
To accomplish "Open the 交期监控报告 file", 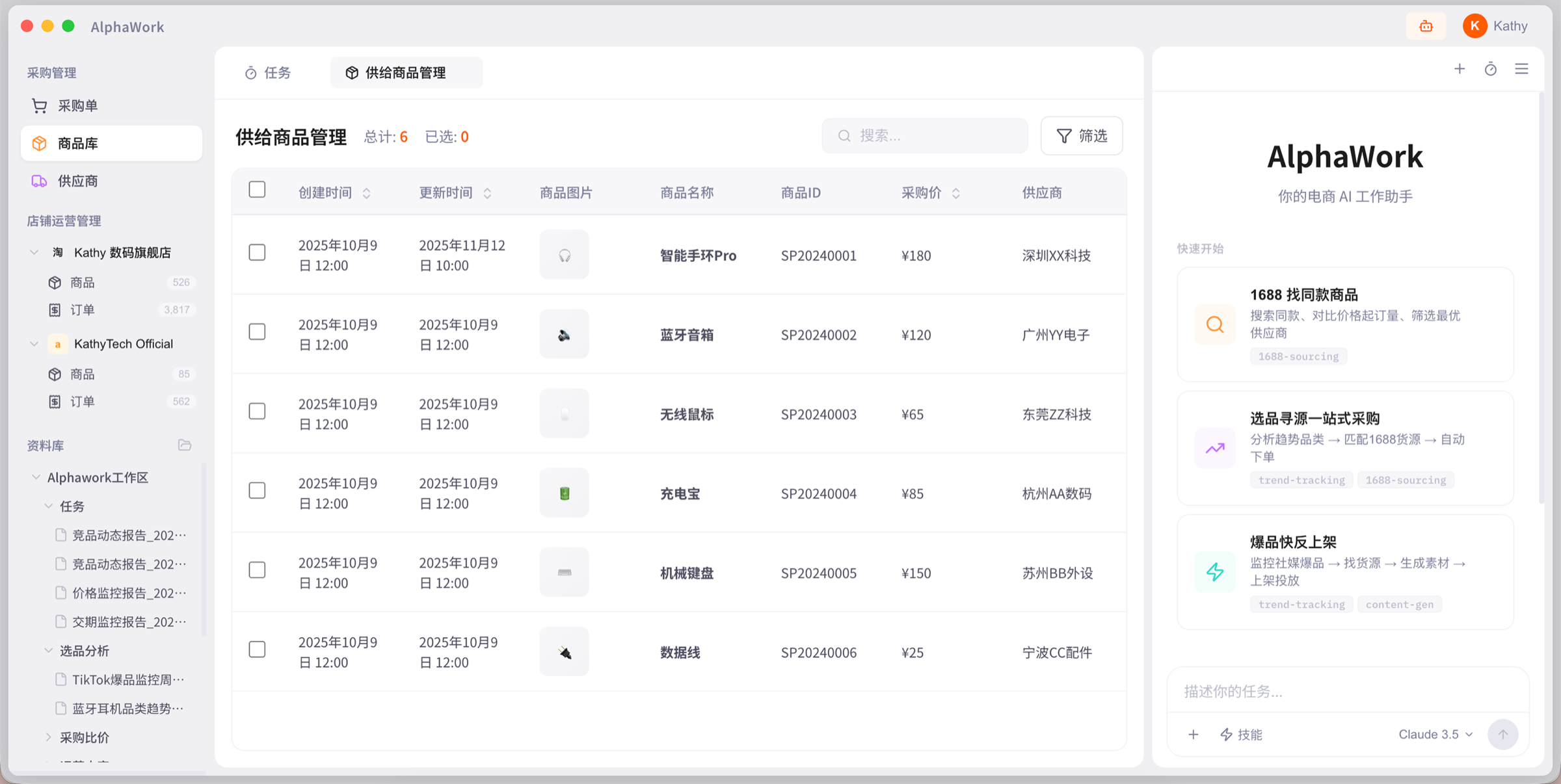I will pyautogui.click(x=122, y=621).
